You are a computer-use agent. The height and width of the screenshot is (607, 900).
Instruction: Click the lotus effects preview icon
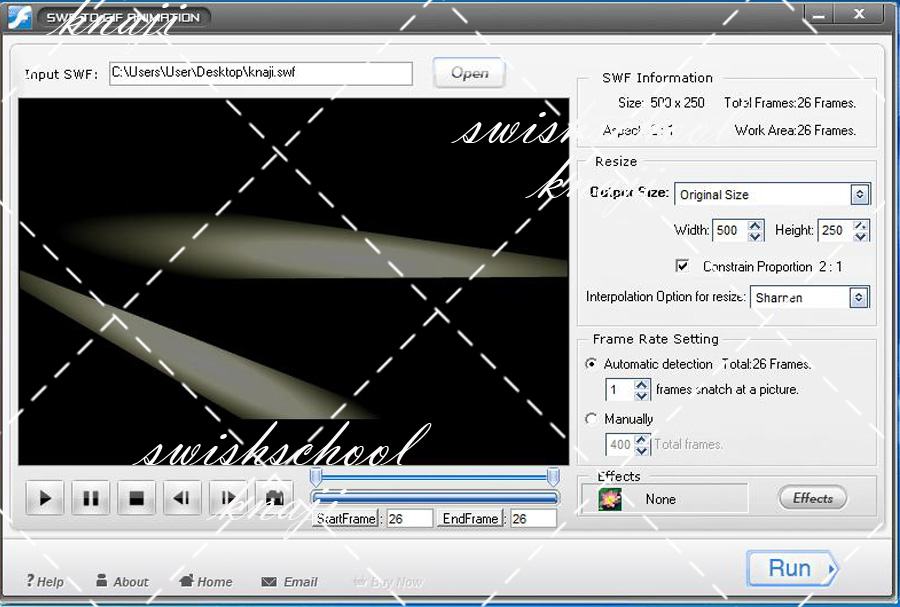point(609,499)
